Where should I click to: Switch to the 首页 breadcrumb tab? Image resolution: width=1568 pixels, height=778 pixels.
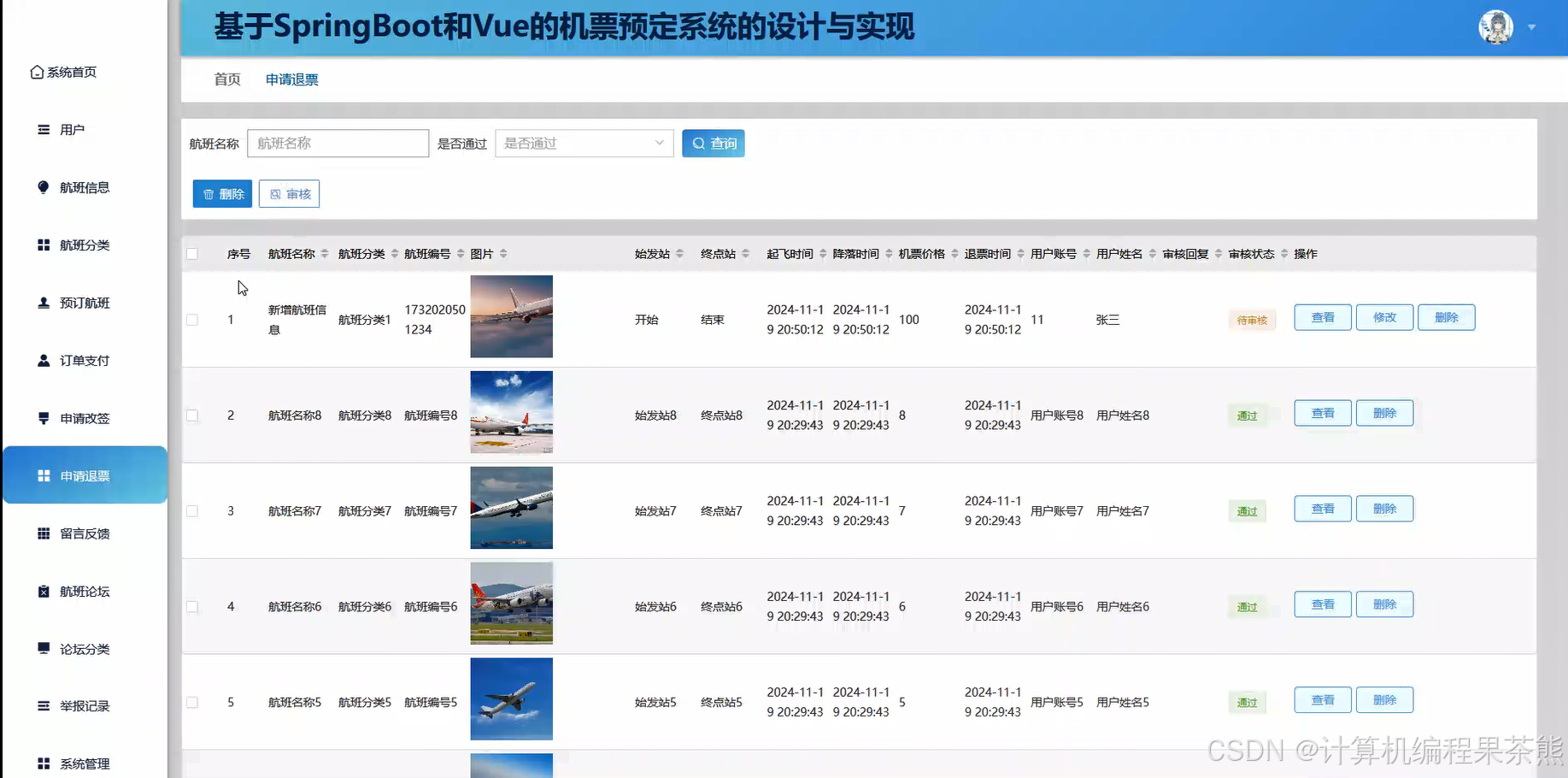(227, 80)
